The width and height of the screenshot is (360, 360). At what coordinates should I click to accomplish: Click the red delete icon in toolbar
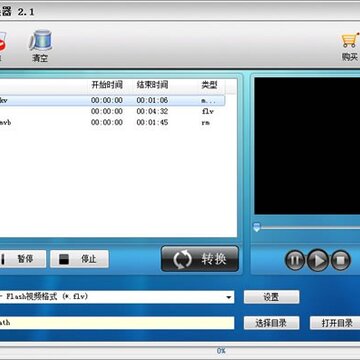[x=3, y=42]
